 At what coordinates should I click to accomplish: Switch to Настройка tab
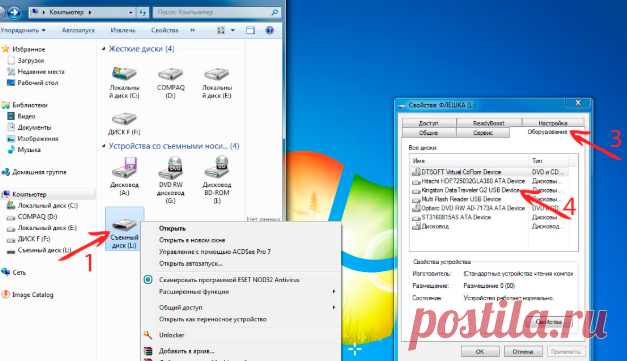pyautogui.click(x=553, y=123)
